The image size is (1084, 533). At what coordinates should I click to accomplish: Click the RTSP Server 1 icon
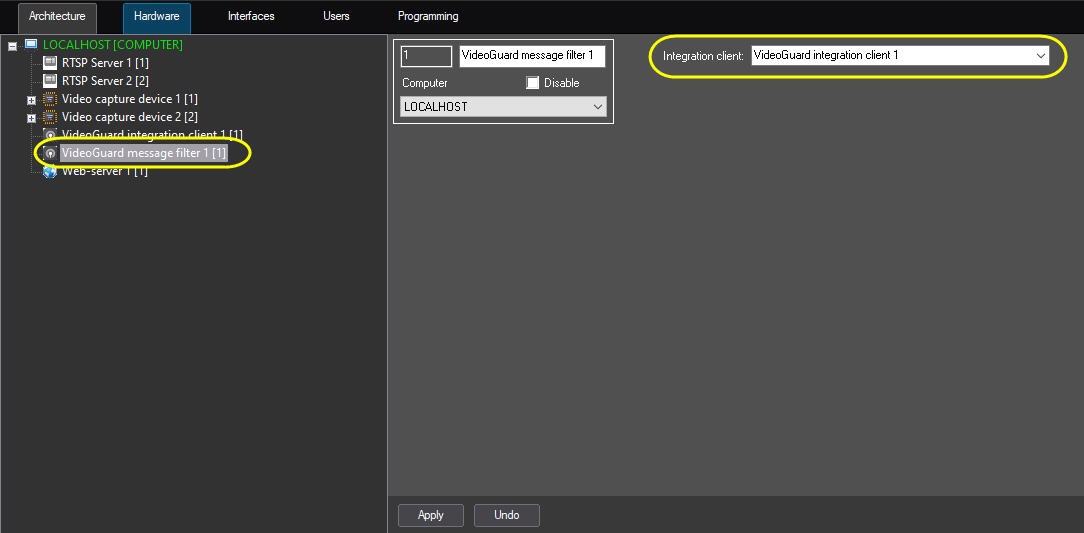pyautogui.click(x=50, y=63)
